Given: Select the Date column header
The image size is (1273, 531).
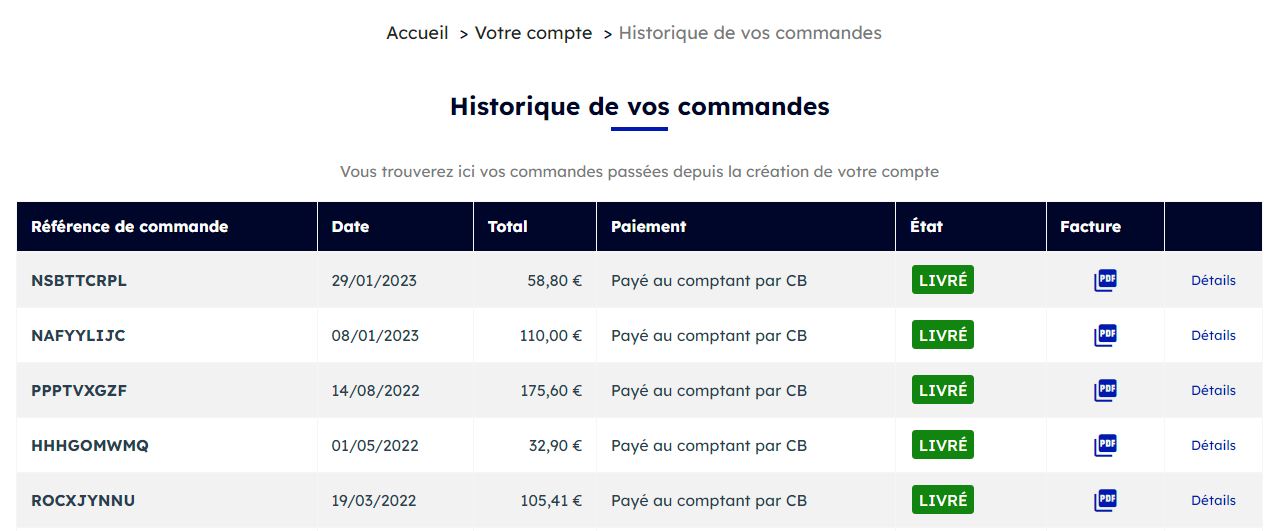Looking at the screenshot, I should (350, 227).
